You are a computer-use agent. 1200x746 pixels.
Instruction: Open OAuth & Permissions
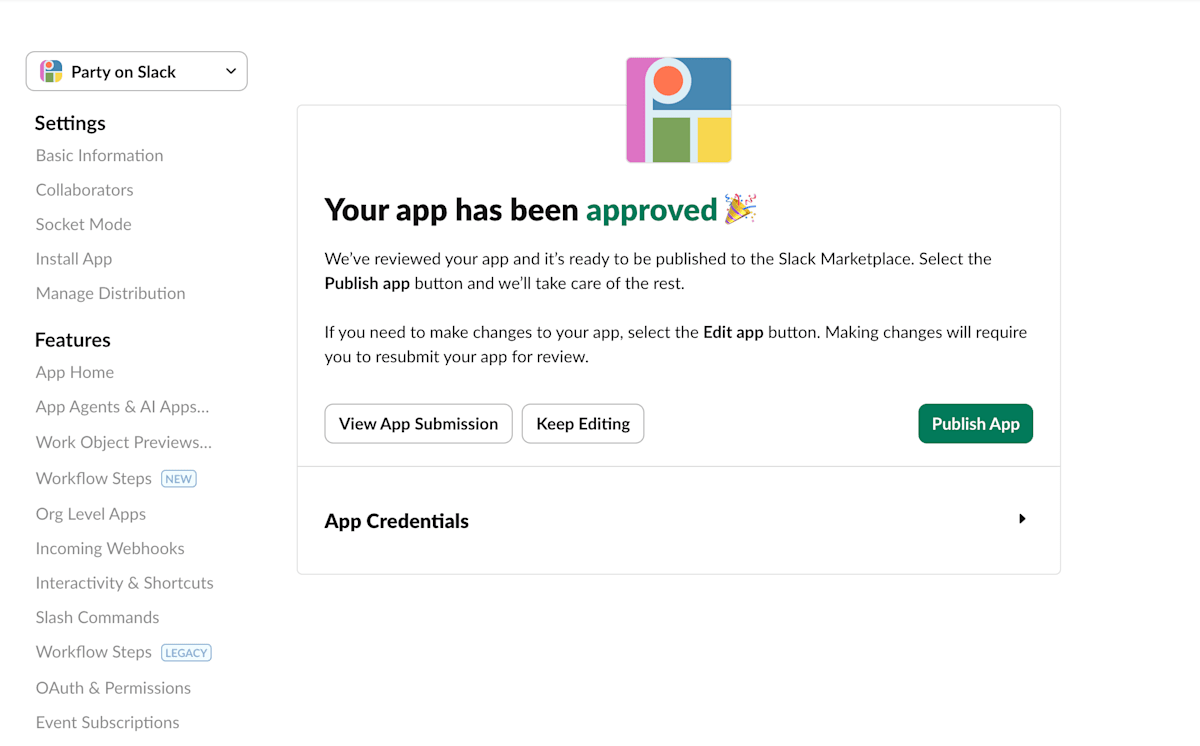[x=113, y=688]
